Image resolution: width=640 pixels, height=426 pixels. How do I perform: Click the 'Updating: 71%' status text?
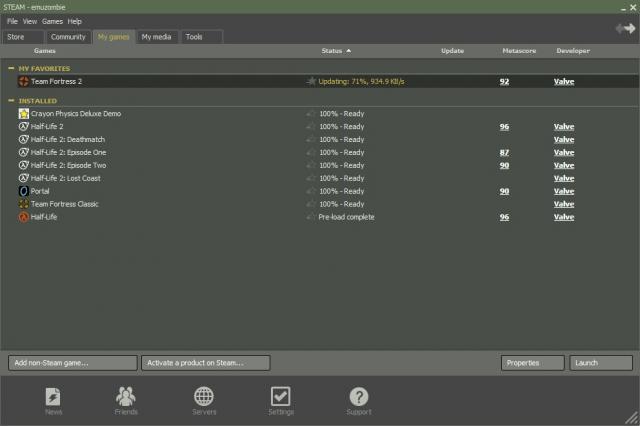click(361, 81)
